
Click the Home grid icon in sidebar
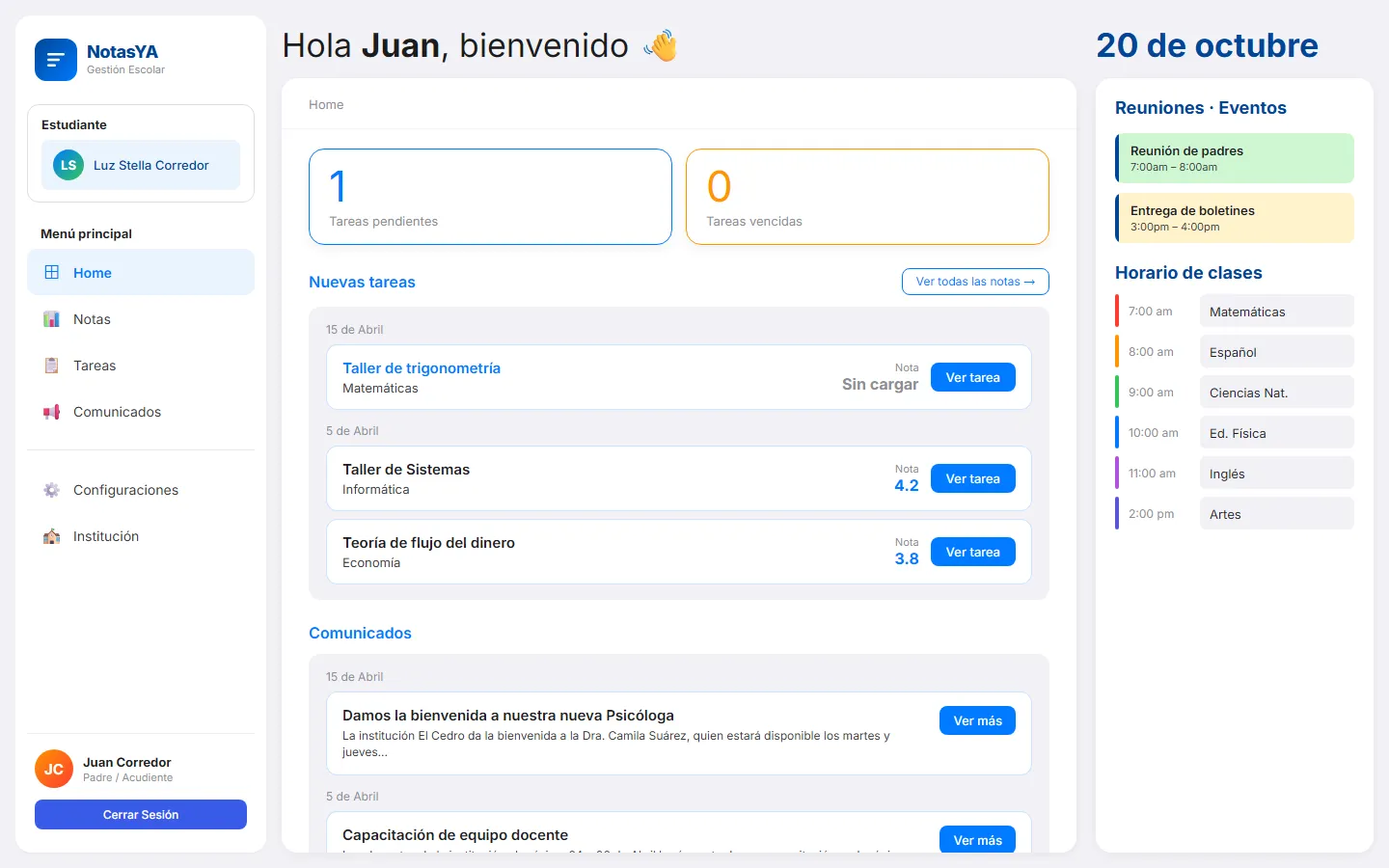pyautogui.click(x=52, y=272)
